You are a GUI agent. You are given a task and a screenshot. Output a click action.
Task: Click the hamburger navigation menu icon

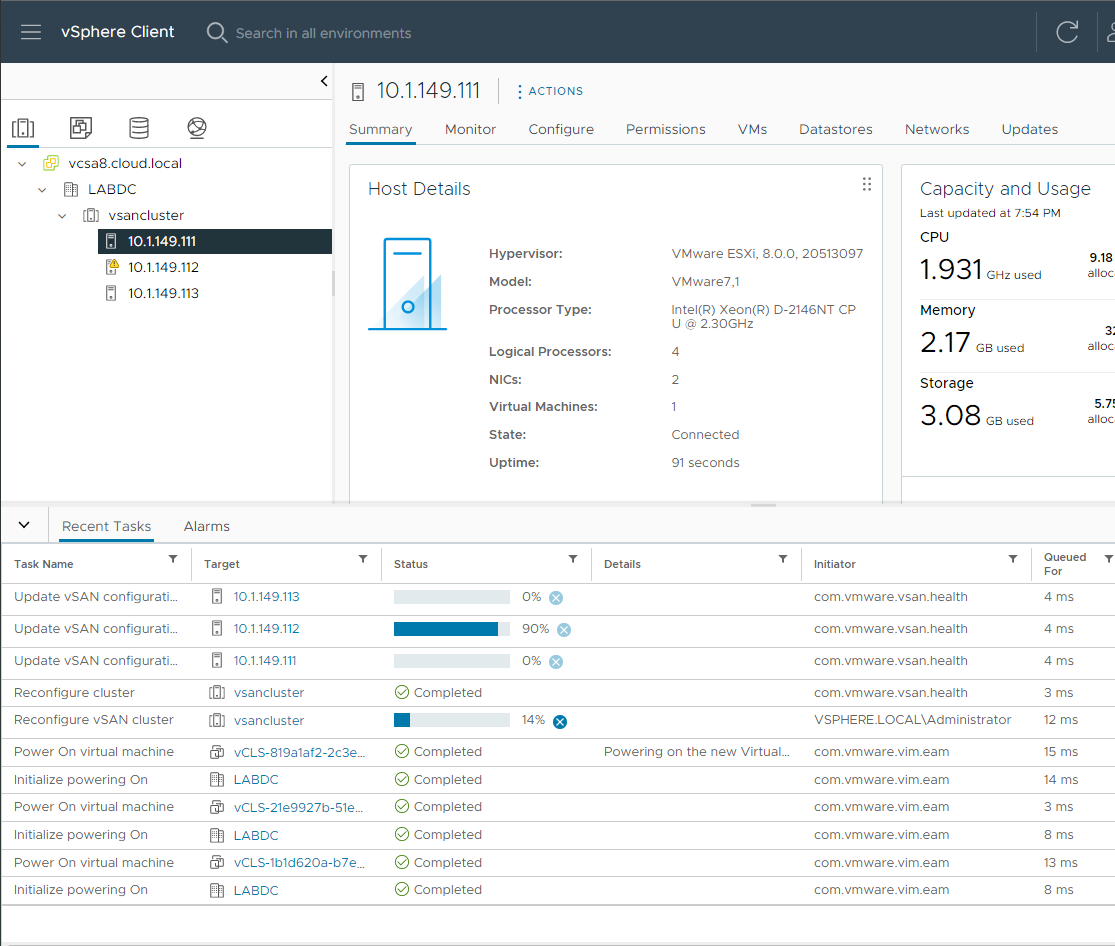pyautogui.click(x=31, y=31)
